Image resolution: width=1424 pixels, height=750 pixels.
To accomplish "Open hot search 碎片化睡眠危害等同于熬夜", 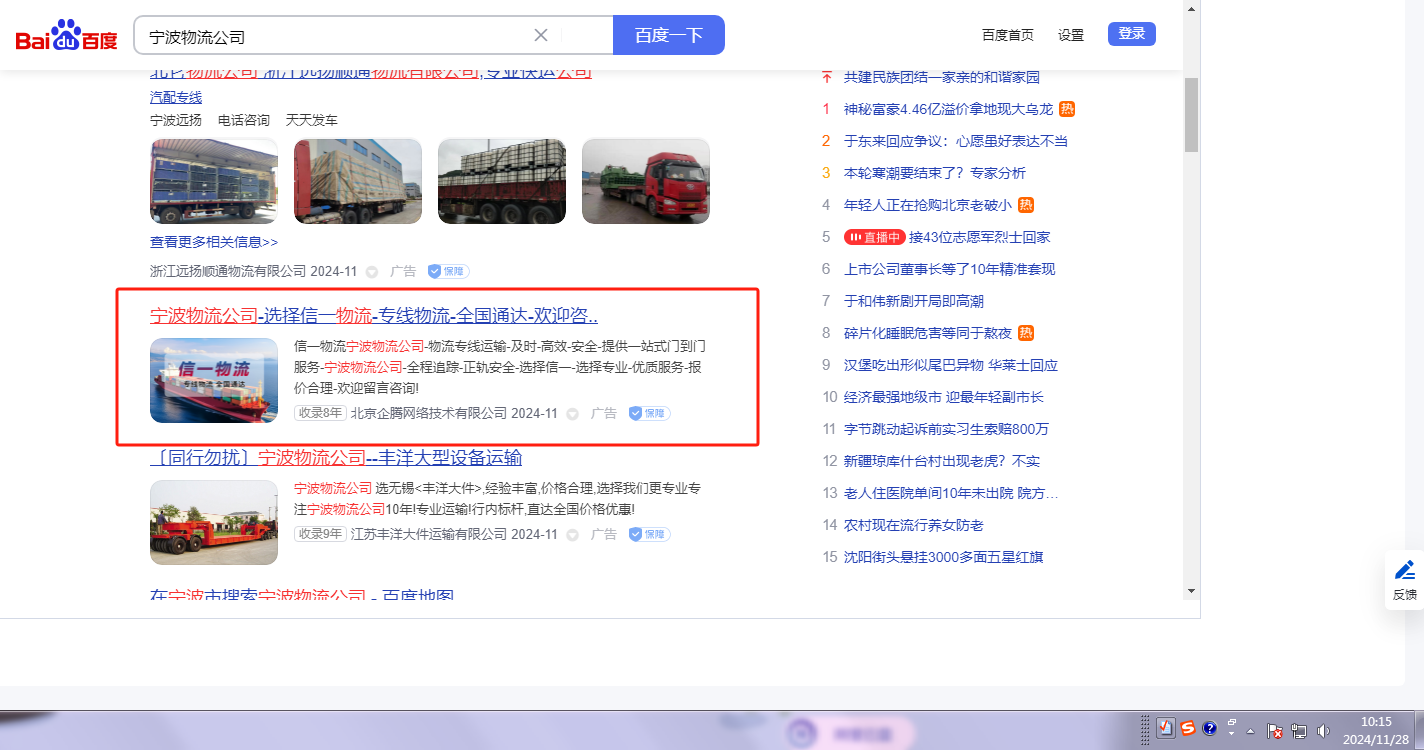I will pos(927,333).
